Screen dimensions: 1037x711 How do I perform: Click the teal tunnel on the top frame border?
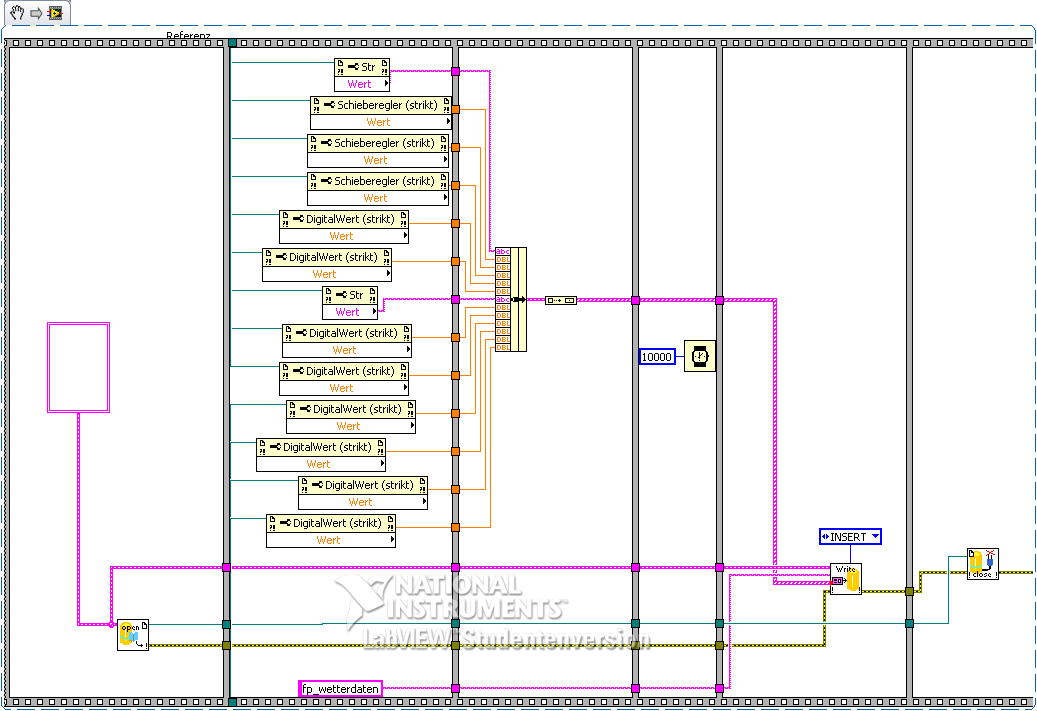point(232,43)
